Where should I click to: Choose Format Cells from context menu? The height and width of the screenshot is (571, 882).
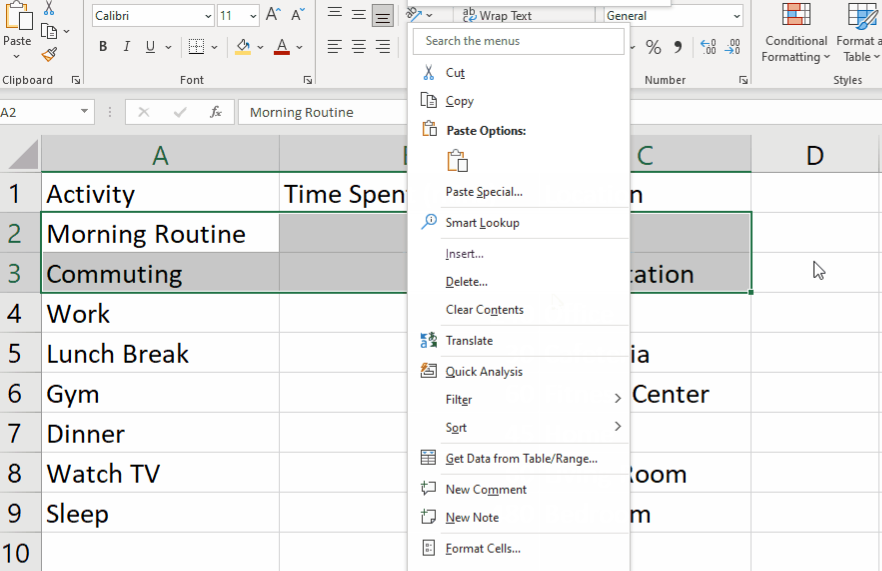pyautogui.click(x=518, y=548)
